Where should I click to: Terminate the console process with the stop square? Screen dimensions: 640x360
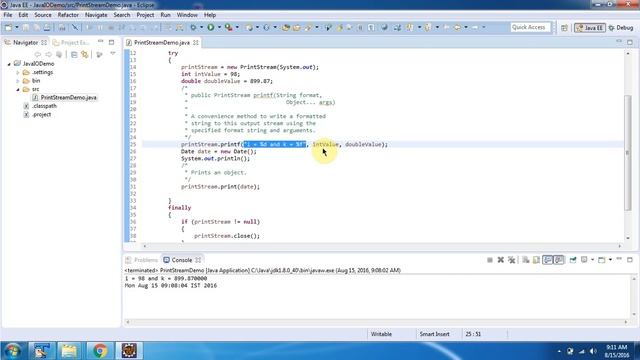pyautogui.click(x=490, y=260)
